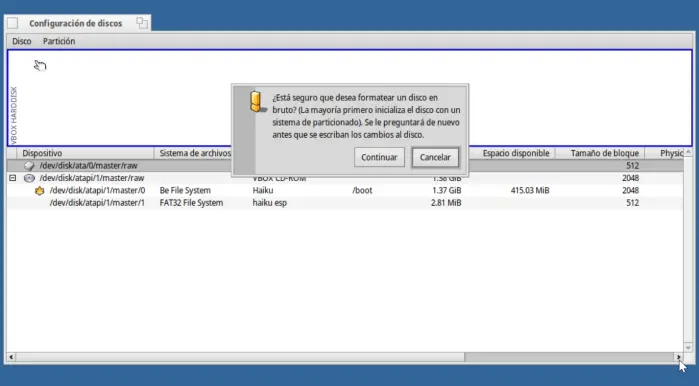Click the Tamaño de bloque column header
699x386 pixels.
(600, 153)
